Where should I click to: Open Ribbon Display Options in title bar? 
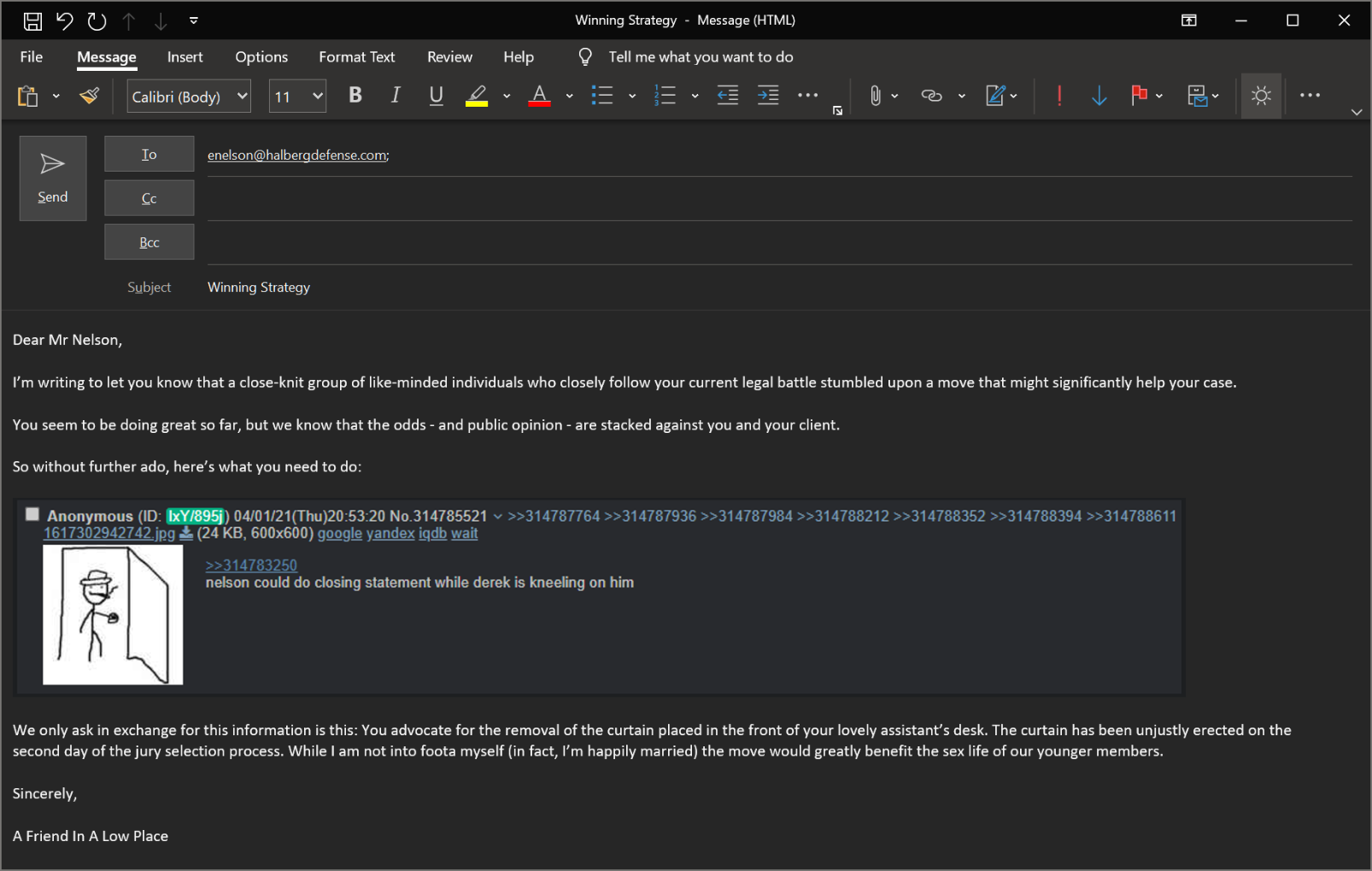tap(1189, 20)
